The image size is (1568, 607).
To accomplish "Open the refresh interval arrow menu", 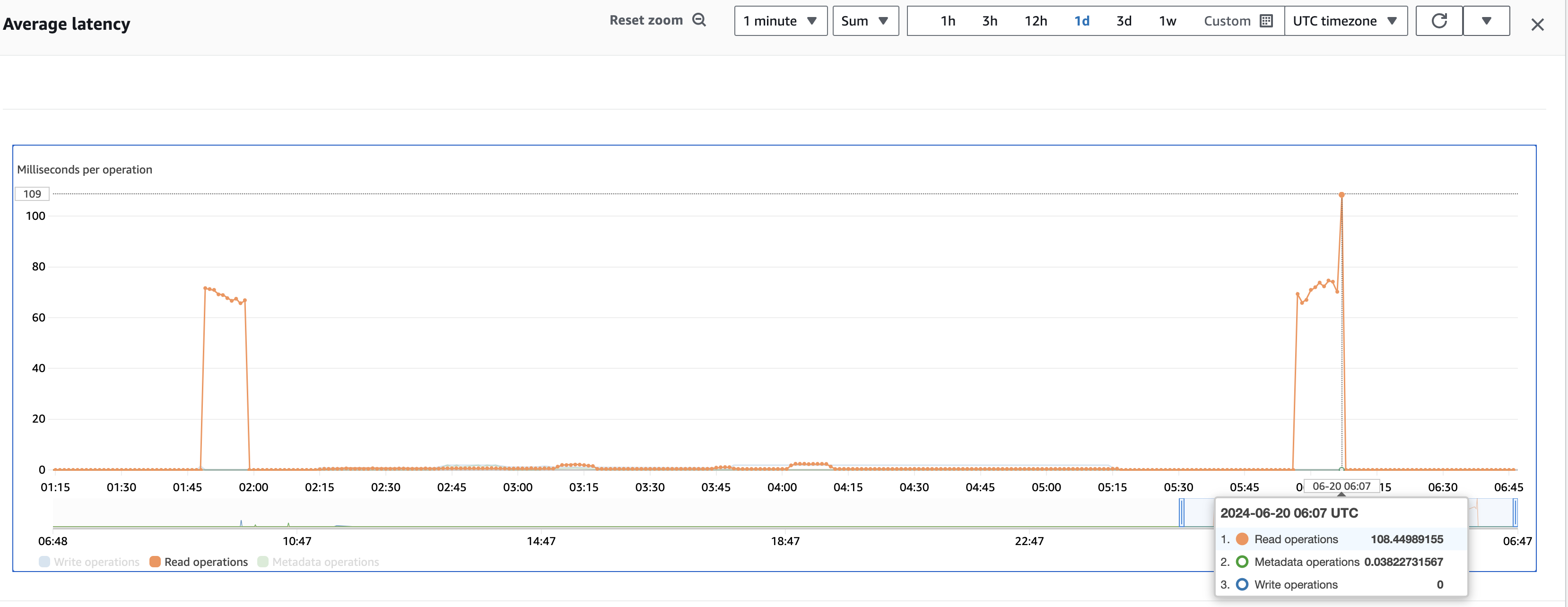I will point(1486,21).
